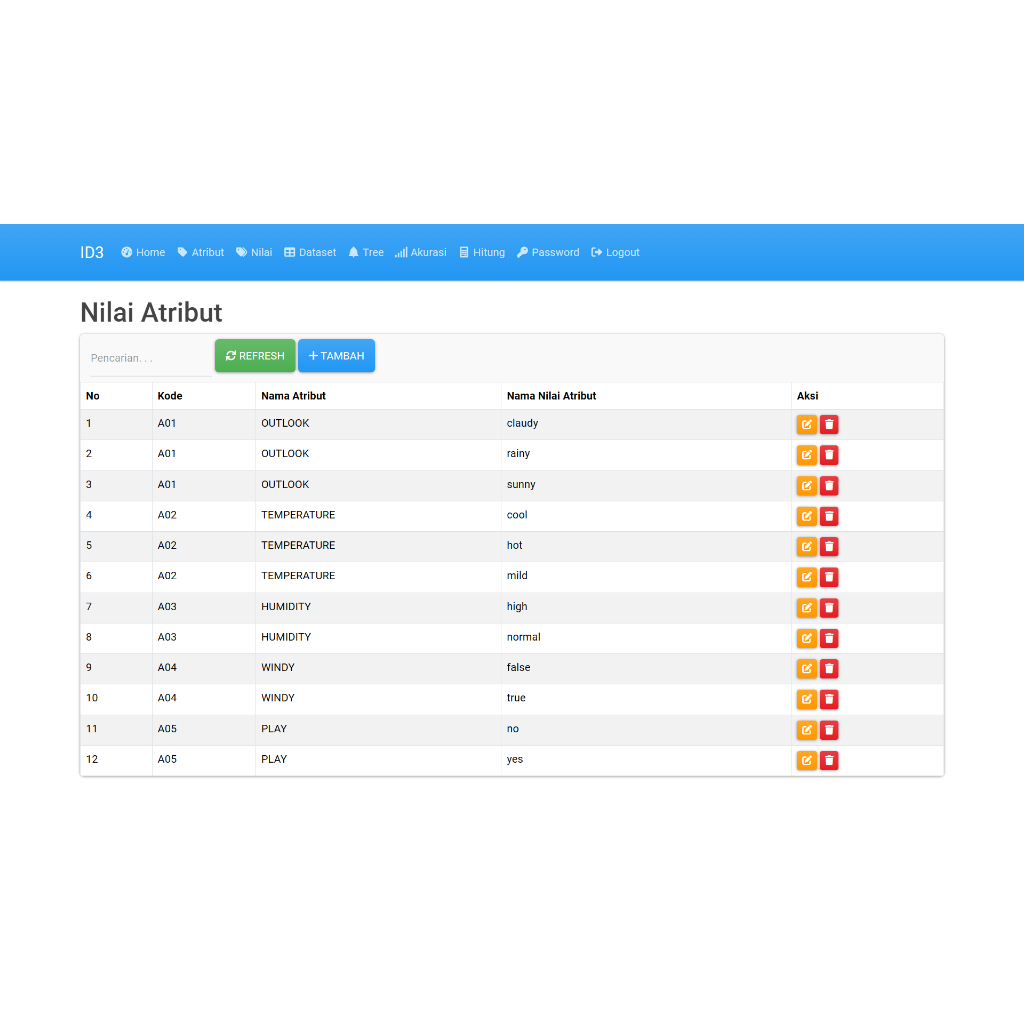The image size is (1024, 1024).
Task: Delete the high humidity row
Action: tap(829, 607)
